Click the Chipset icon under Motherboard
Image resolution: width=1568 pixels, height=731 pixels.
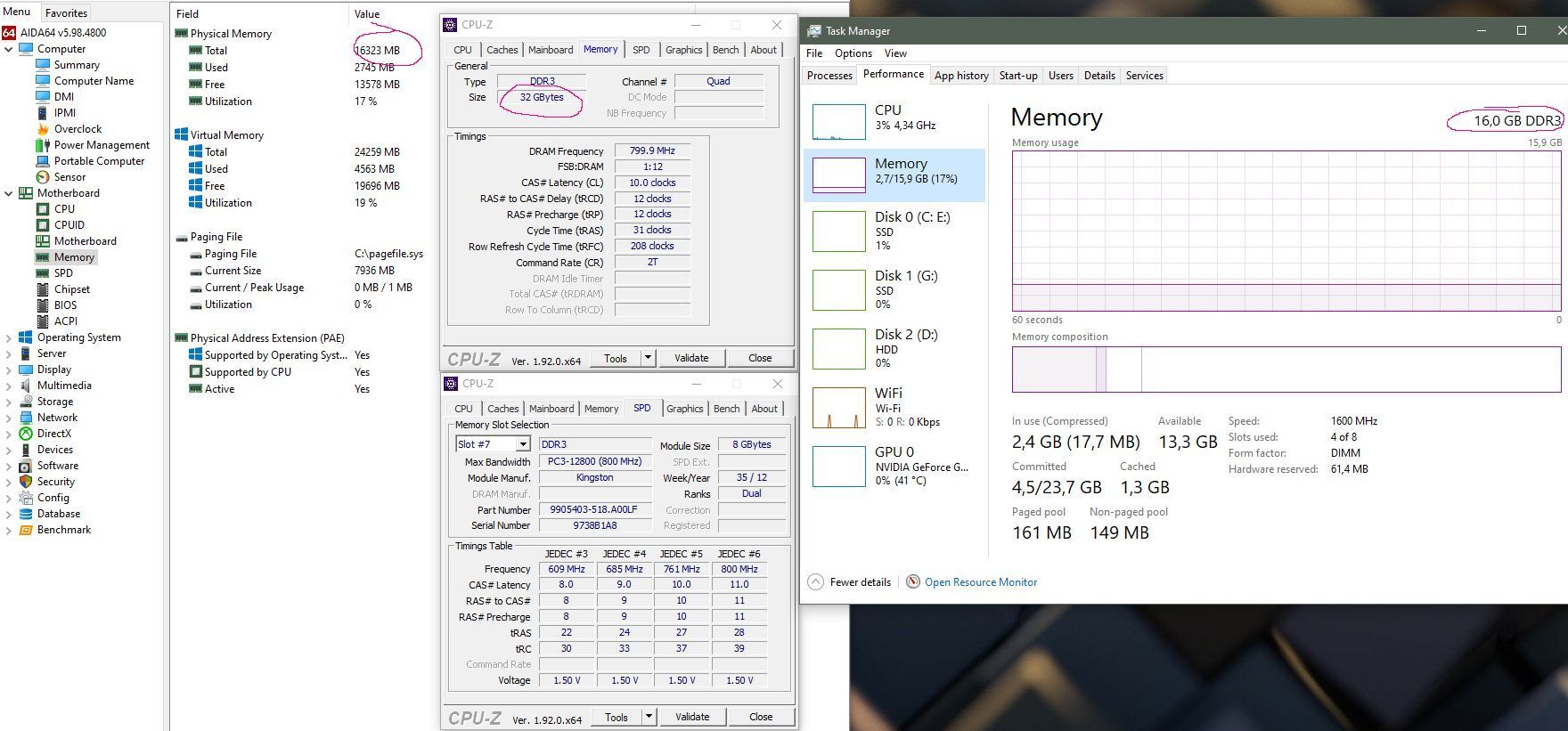pyautogui.click(x=42, y=289)
